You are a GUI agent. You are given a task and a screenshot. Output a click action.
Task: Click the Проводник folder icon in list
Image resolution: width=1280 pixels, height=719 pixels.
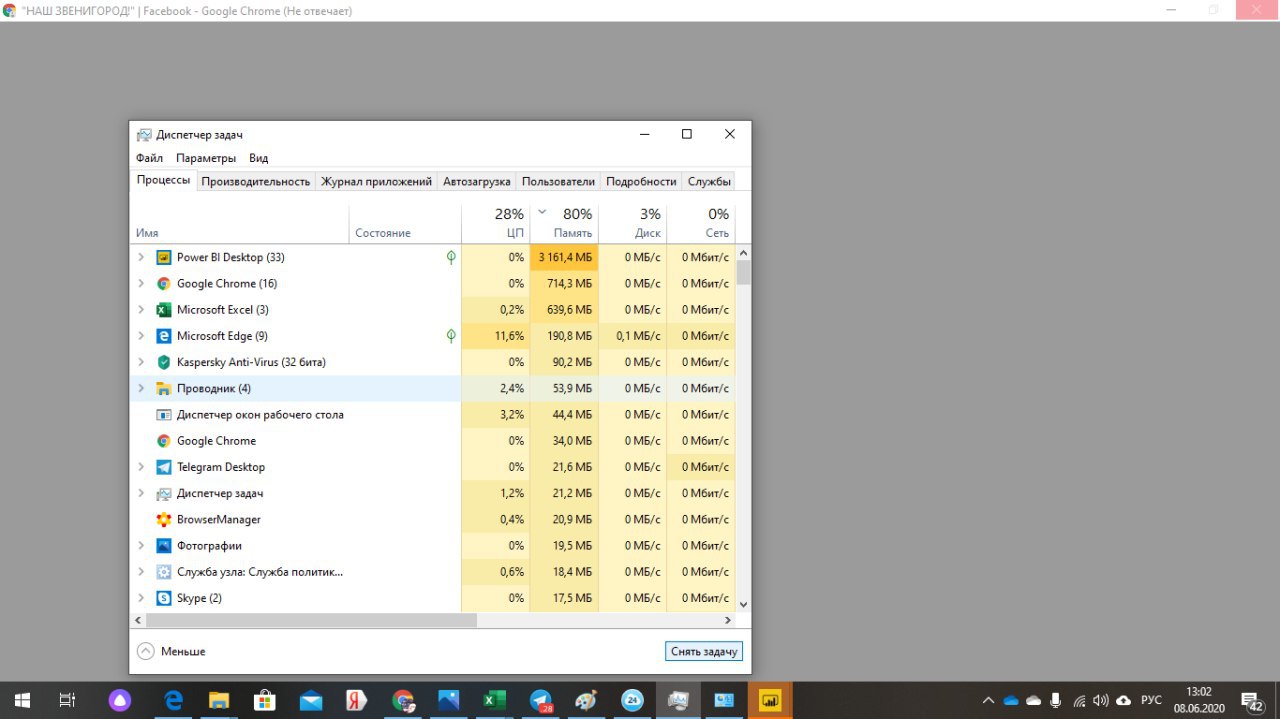[164, 388]
